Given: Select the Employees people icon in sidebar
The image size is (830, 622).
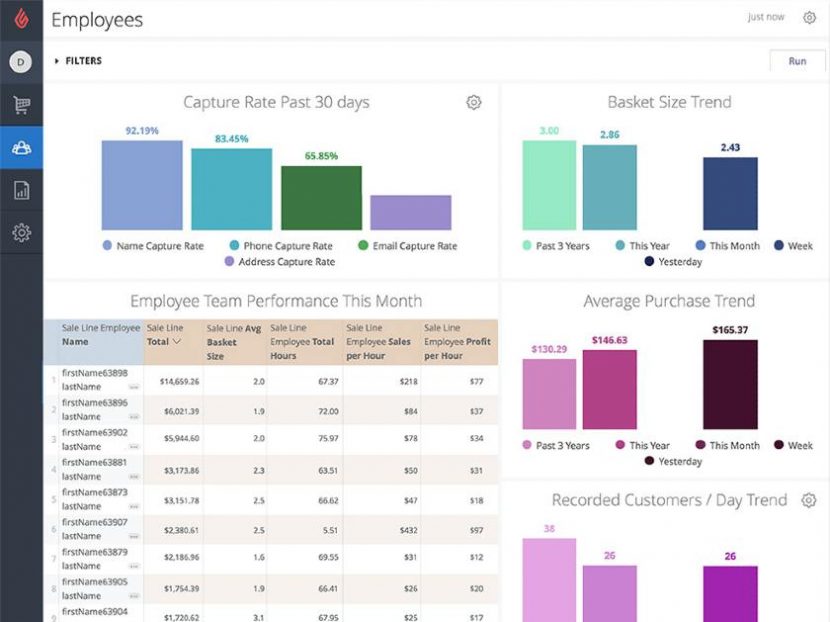Looking at the screenshot, I should (19, 145).
